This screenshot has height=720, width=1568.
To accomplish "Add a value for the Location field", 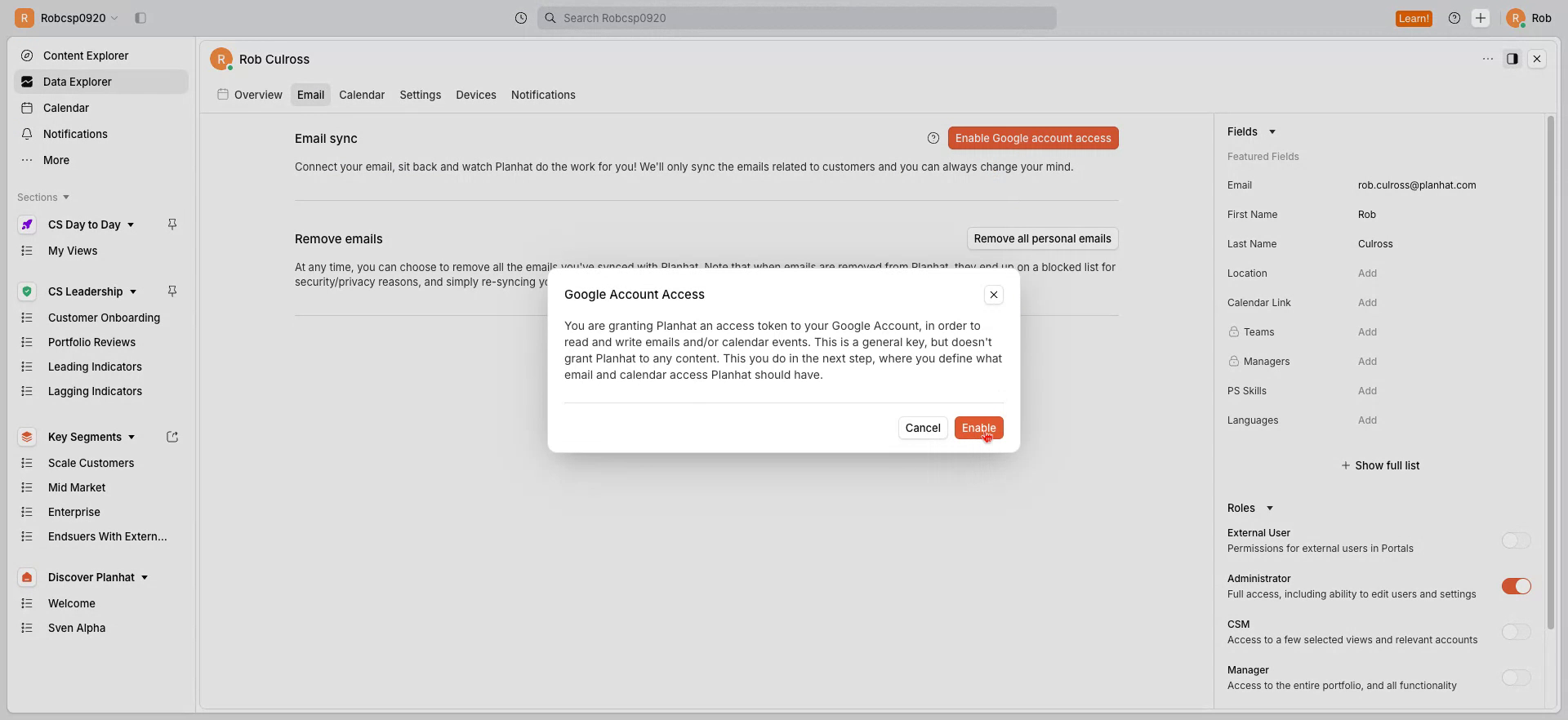I will 1367,273.
